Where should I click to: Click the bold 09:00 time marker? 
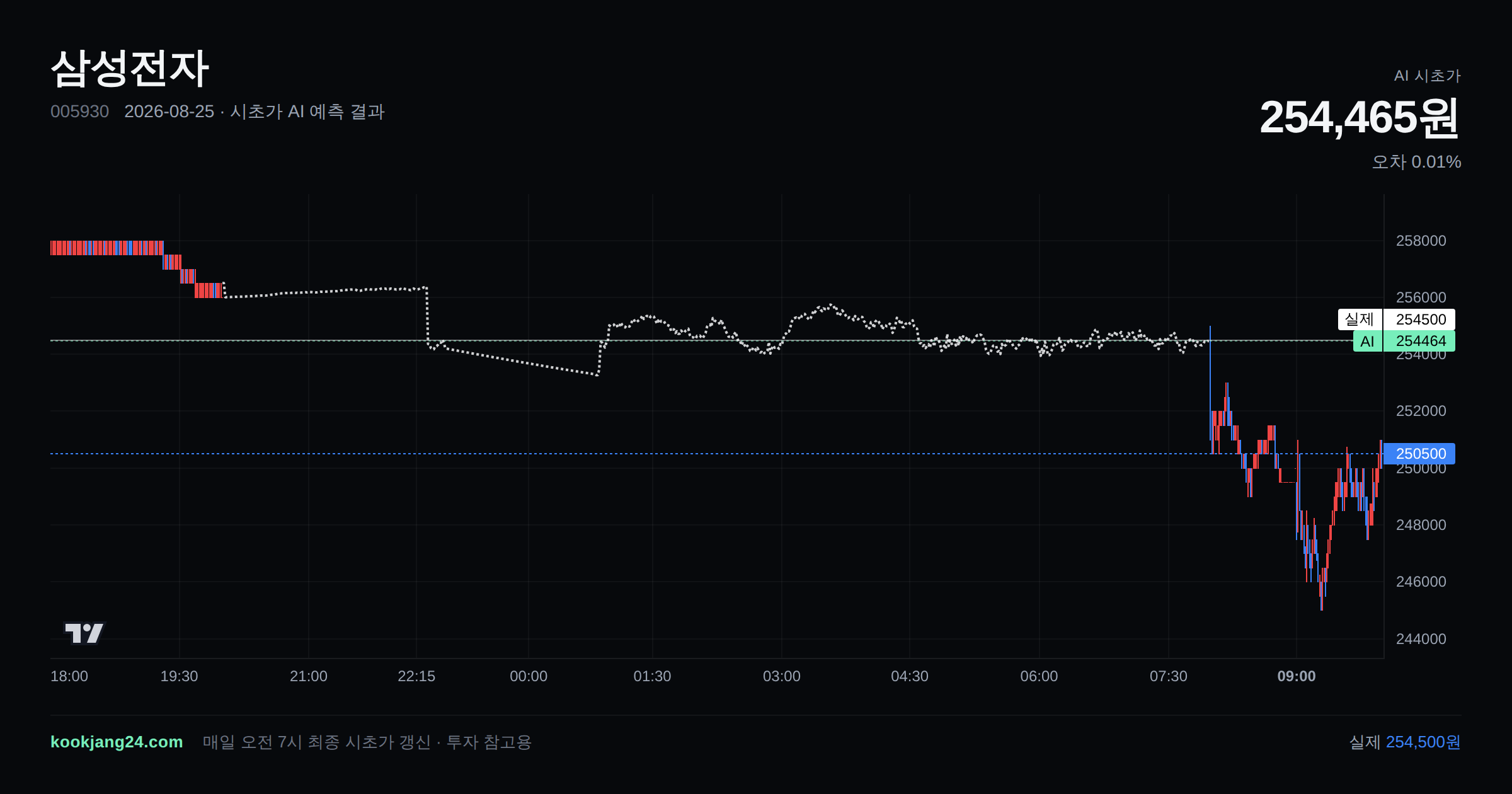pyautogui.click(x=1297, y=676)
